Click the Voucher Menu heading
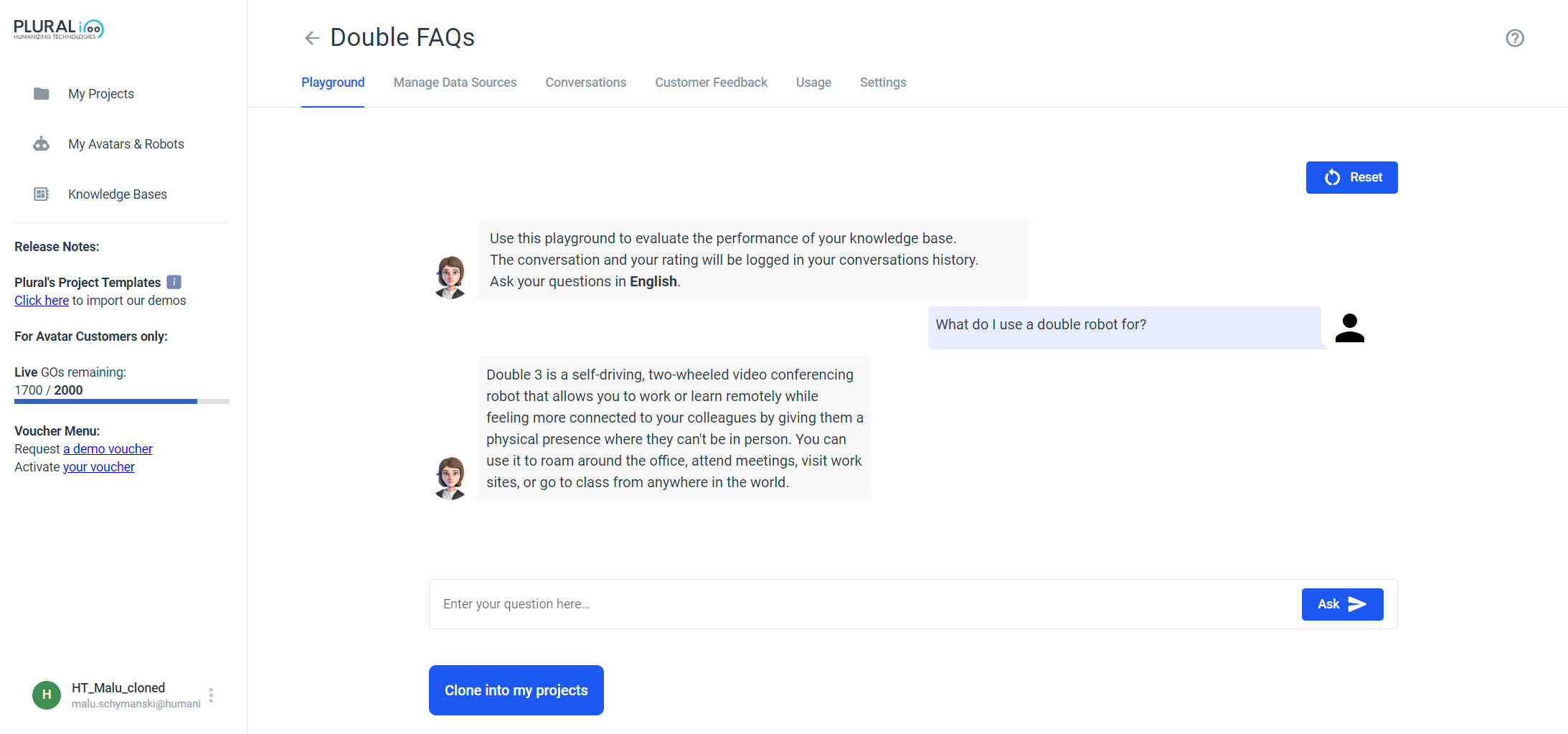This screenshot has height=734, width=1568. [x=57, y=431]
